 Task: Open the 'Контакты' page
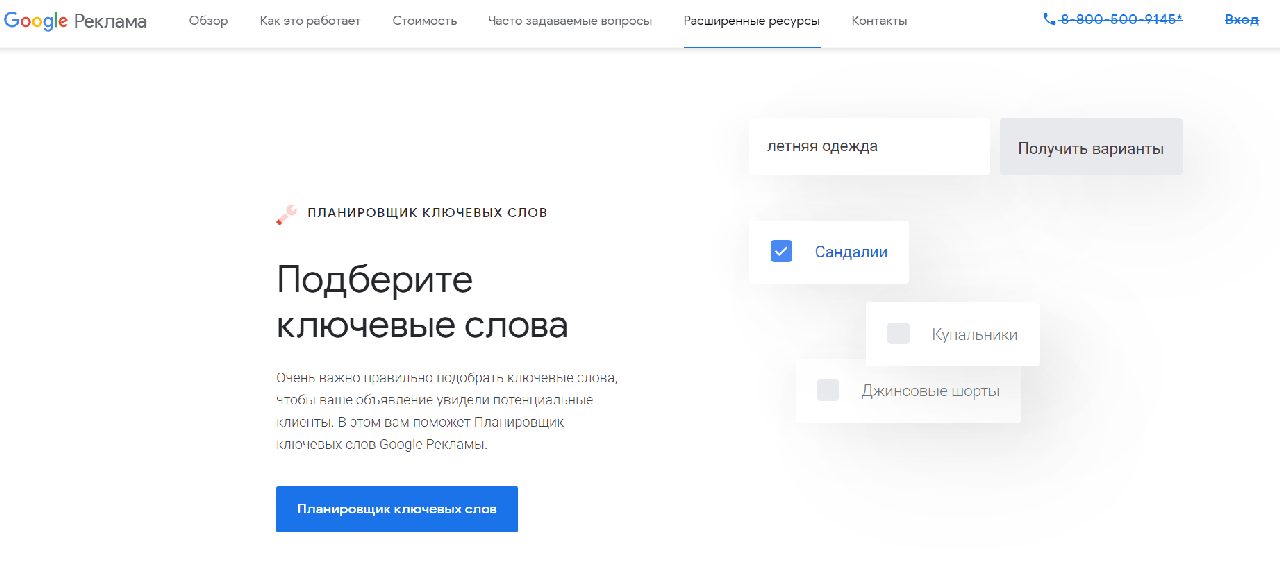point(878,20)
